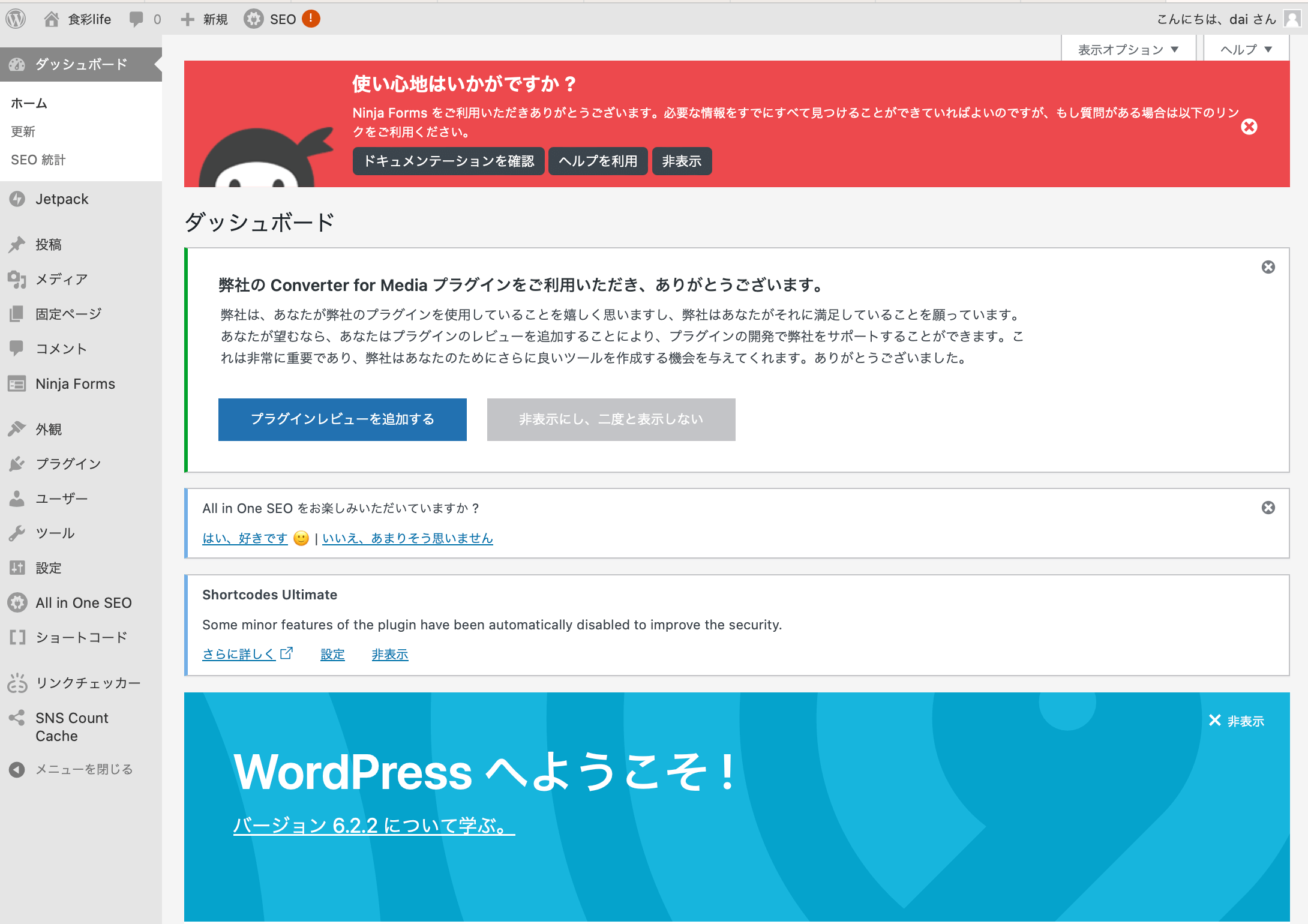Click ドキュメンテーションを確認 button

(x=449, y=161)
